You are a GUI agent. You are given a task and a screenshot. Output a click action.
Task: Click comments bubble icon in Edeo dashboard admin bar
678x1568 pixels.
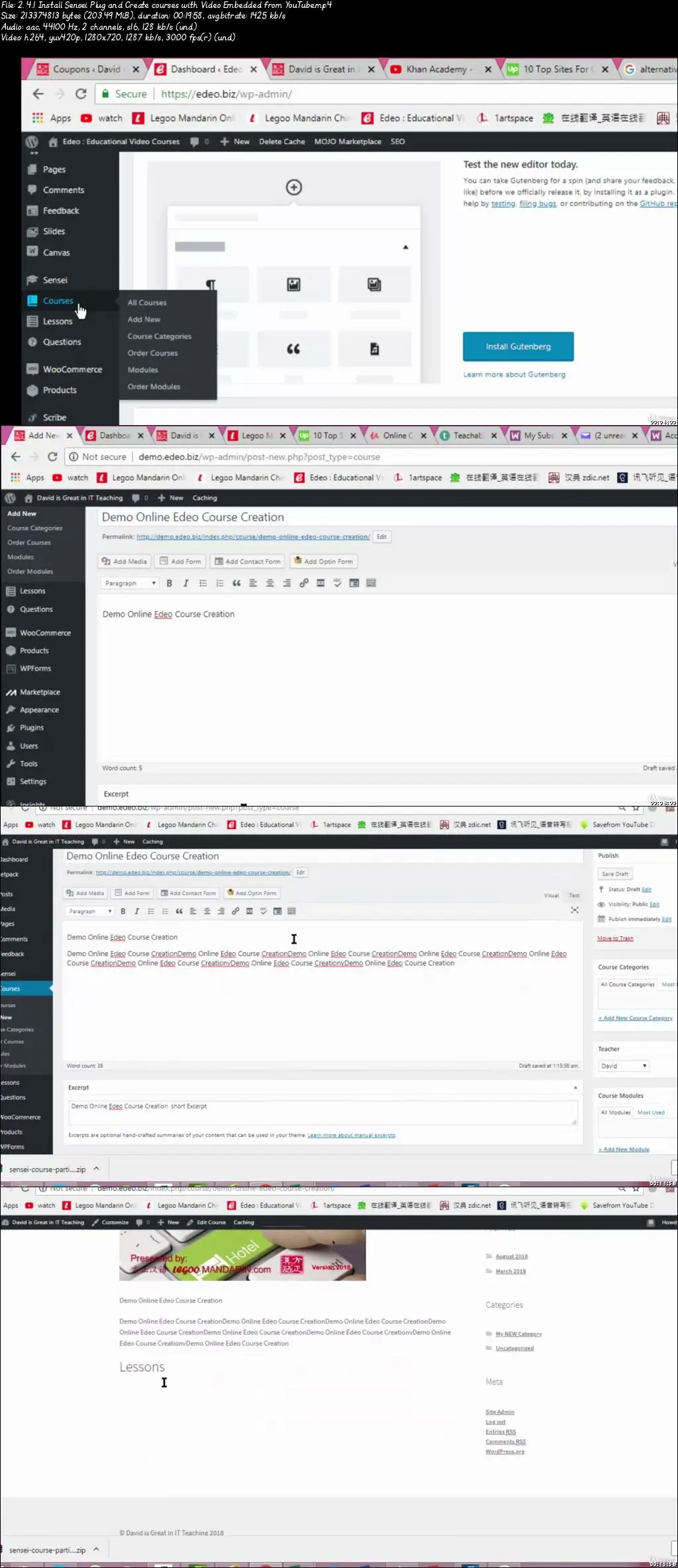(195, 142)
